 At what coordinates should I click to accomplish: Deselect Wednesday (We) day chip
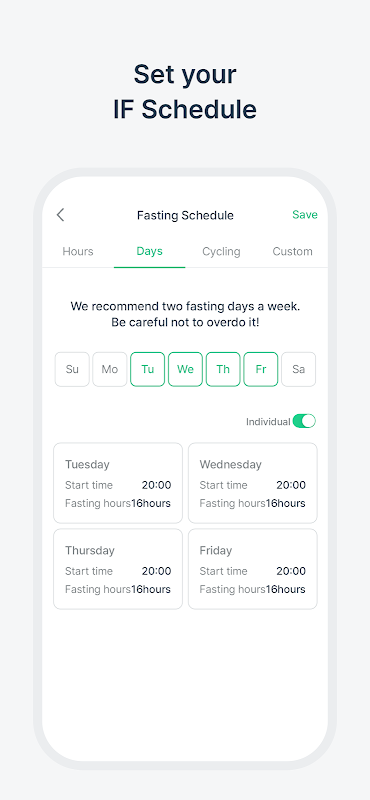[x=185, y=369]
